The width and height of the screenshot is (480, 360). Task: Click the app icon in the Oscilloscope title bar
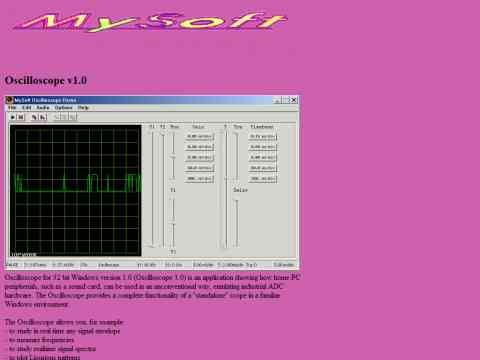9,100
